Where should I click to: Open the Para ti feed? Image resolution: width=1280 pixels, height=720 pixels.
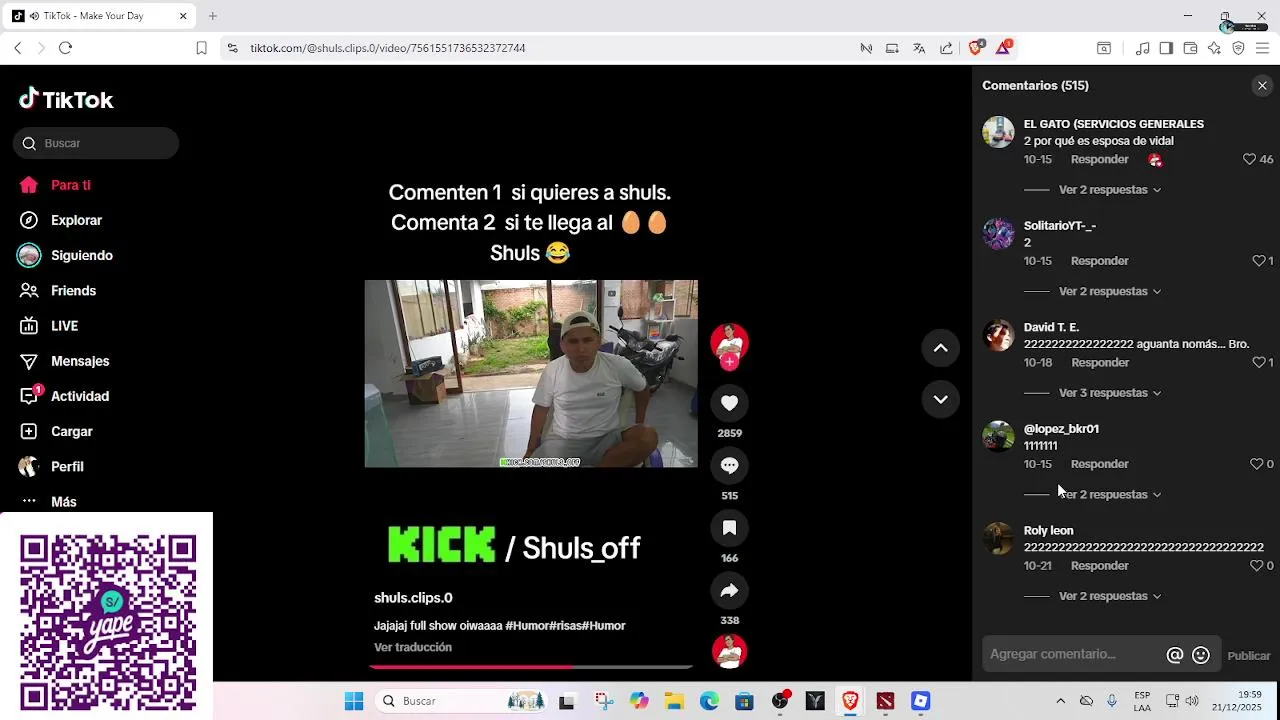pos(70,185)
